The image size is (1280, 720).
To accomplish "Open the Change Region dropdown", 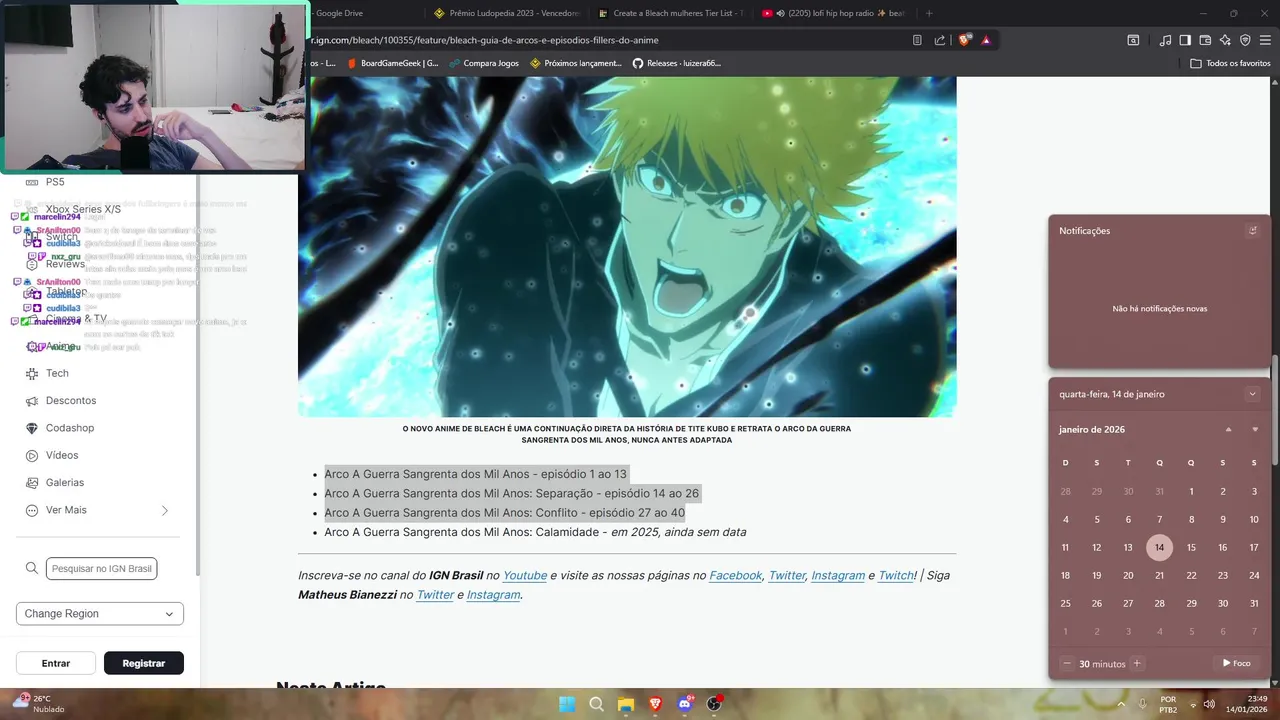I will click(x=100, y=614).
